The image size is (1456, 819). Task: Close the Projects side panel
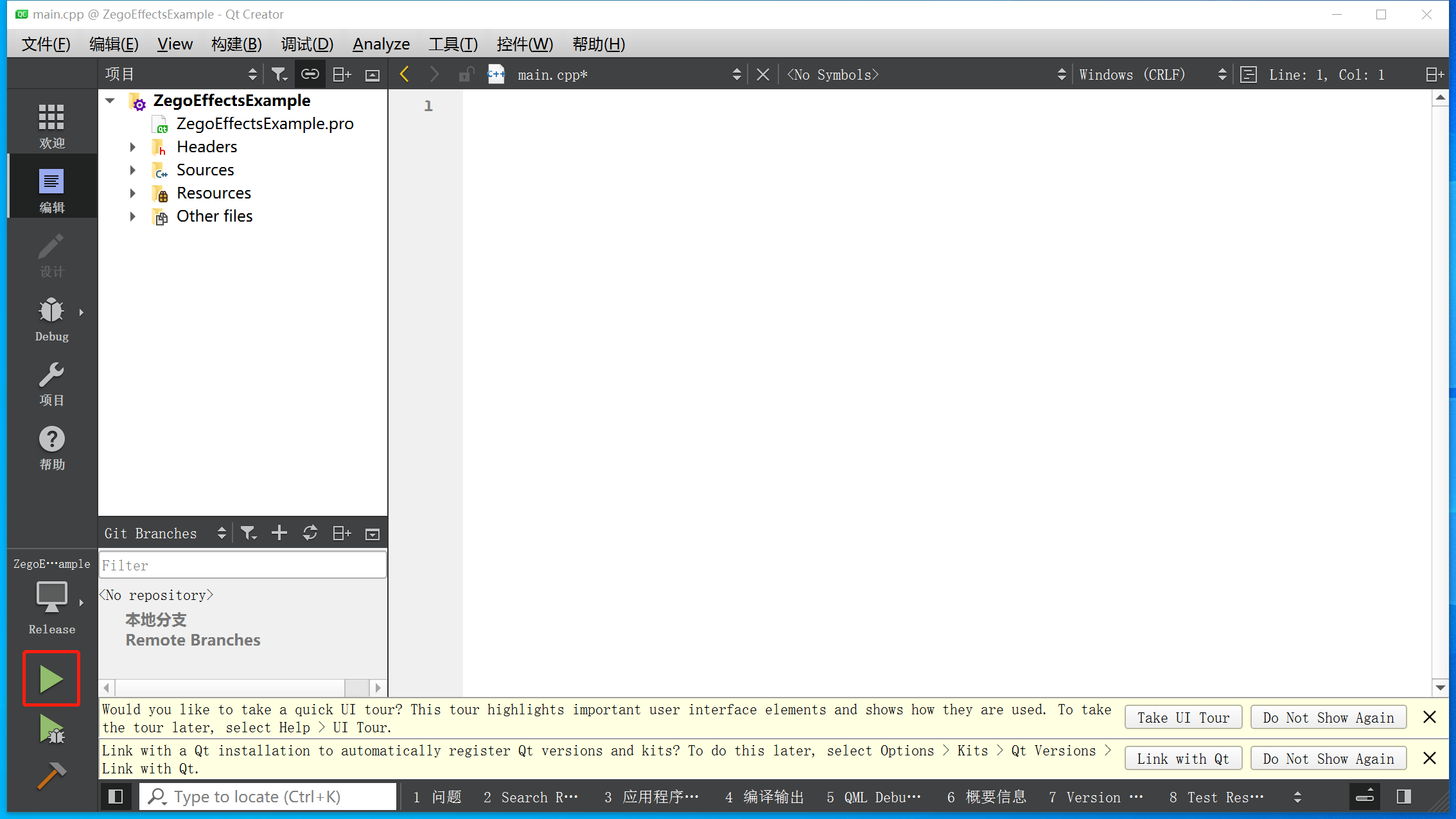pos(373,75)
